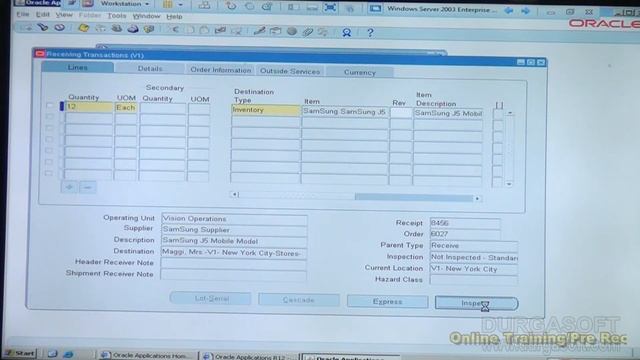Click the Attachments paperclip icon
Viewport: 640px width, 360px height.
308,32
